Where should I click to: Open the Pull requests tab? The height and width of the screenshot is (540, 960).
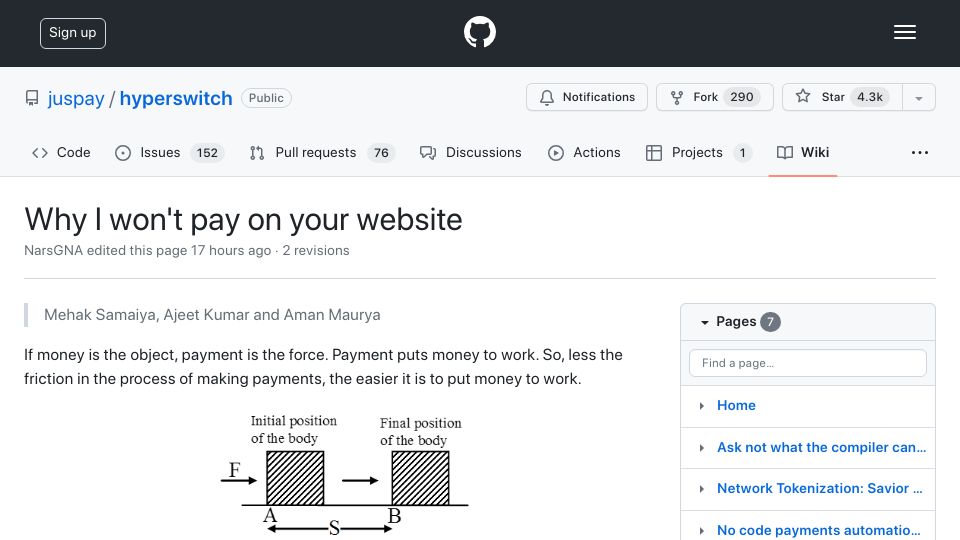pos(323,152)
